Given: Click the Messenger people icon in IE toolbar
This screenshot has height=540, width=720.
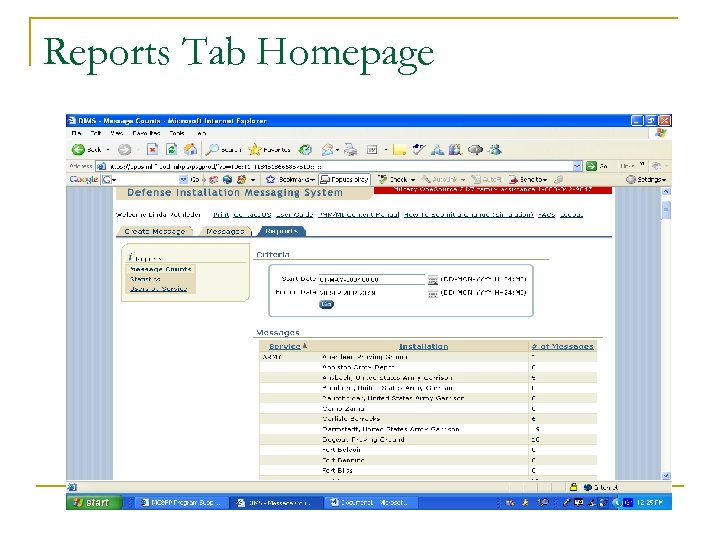Looking at the screenshot, I should point(495,150).
